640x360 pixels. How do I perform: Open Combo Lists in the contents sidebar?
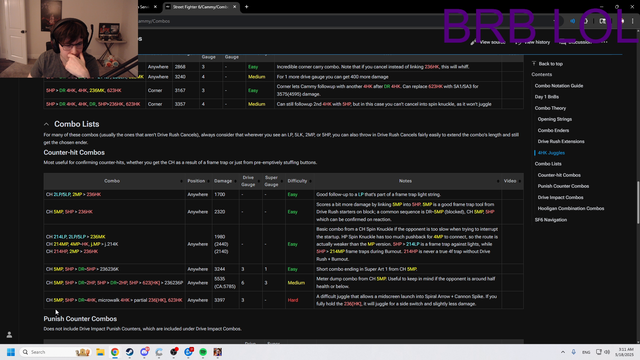pos(548,164)
